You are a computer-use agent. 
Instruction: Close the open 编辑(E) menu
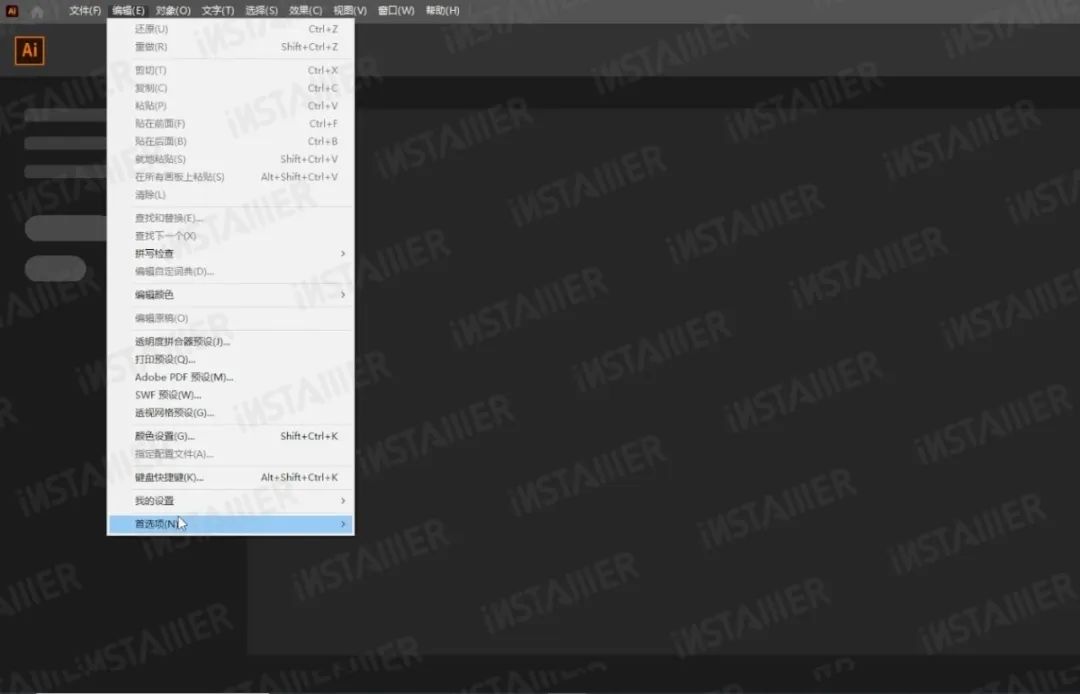tap(128, 10)
